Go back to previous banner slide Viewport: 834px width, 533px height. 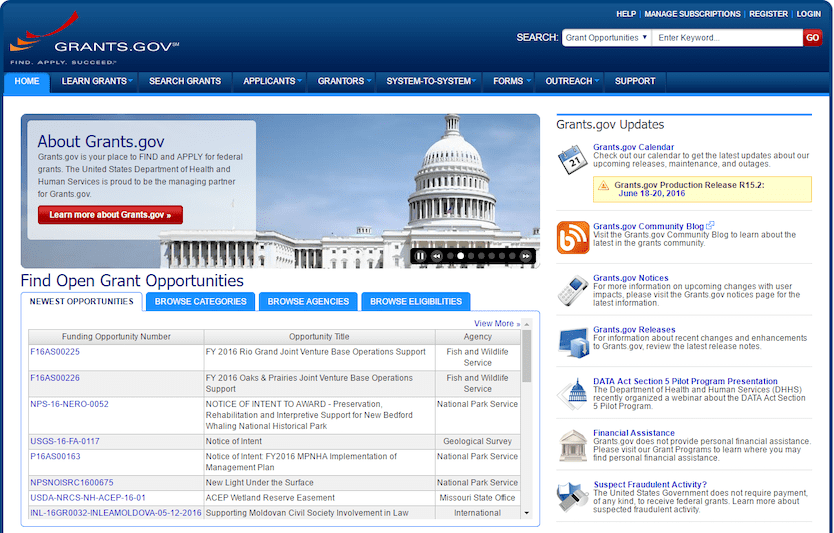pos(437,256)
